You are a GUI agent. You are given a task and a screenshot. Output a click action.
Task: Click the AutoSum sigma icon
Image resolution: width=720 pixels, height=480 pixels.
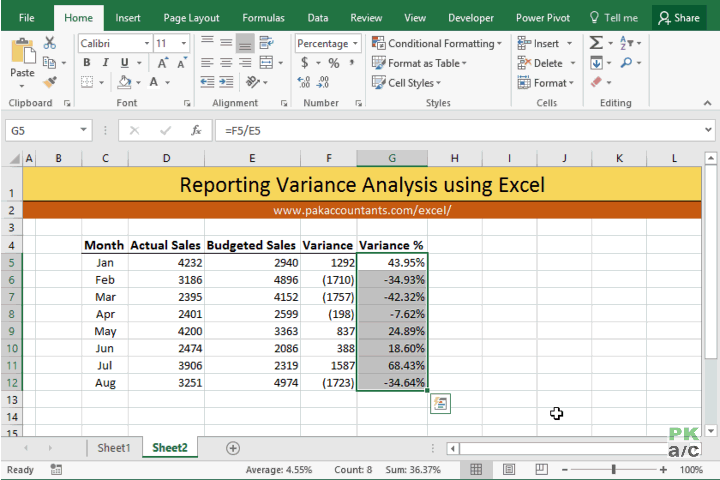click(x=596, y=43)
